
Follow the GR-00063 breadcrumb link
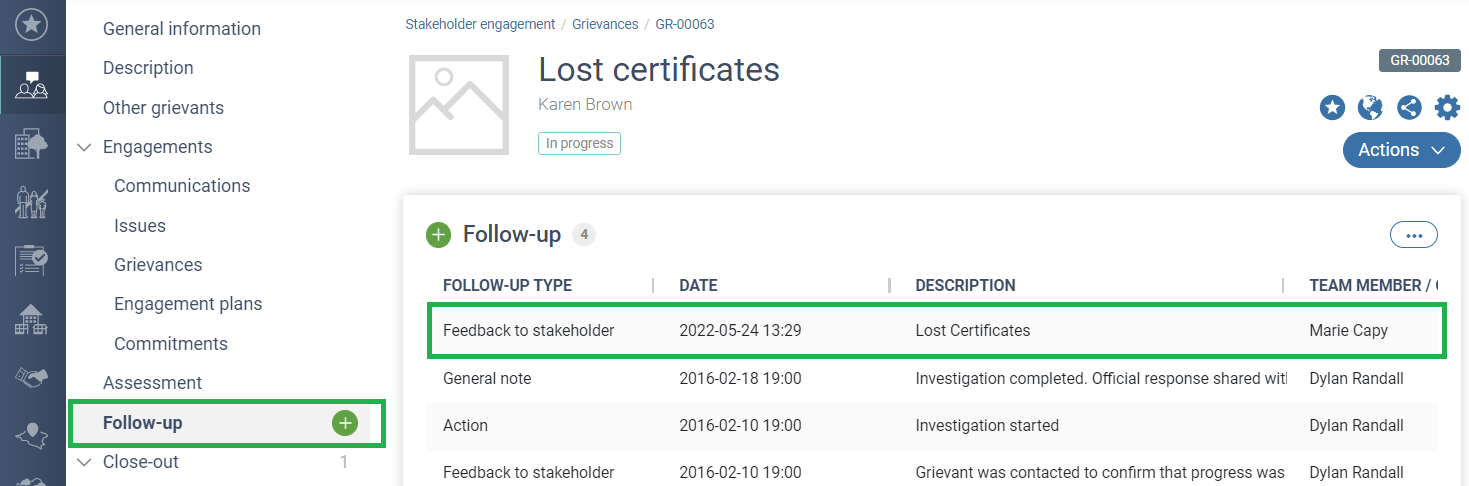[x=685, y=24]
